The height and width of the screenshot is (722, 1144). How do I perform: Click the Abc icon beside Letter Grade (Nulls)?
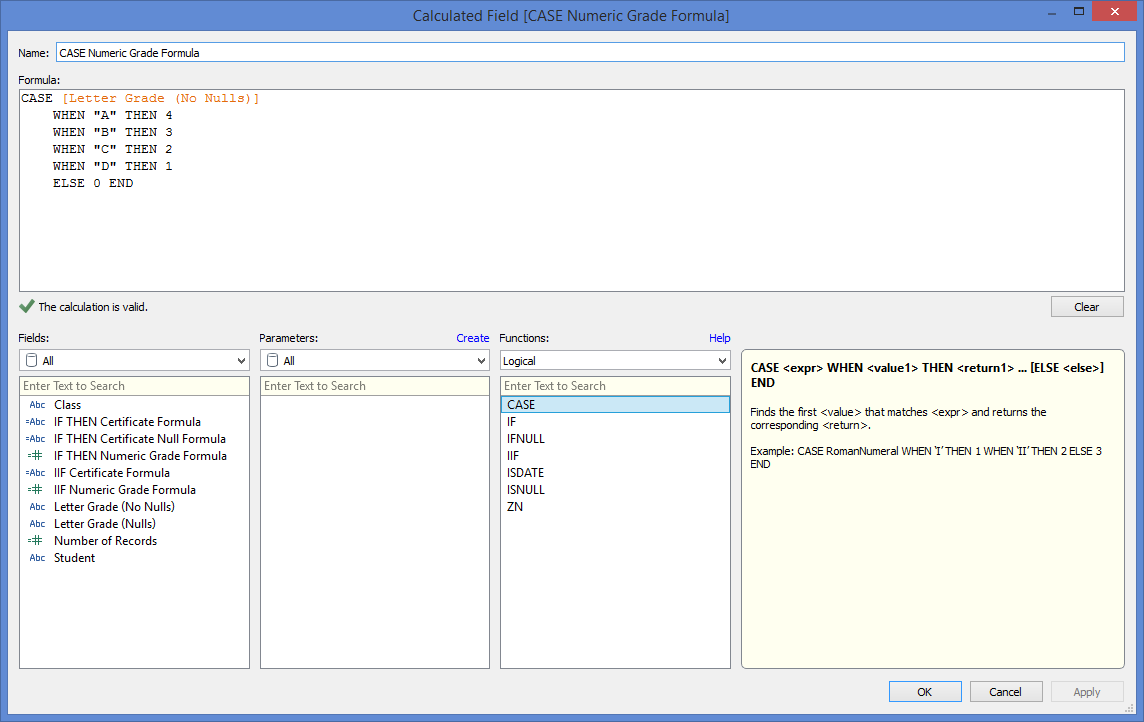point(36,524)
